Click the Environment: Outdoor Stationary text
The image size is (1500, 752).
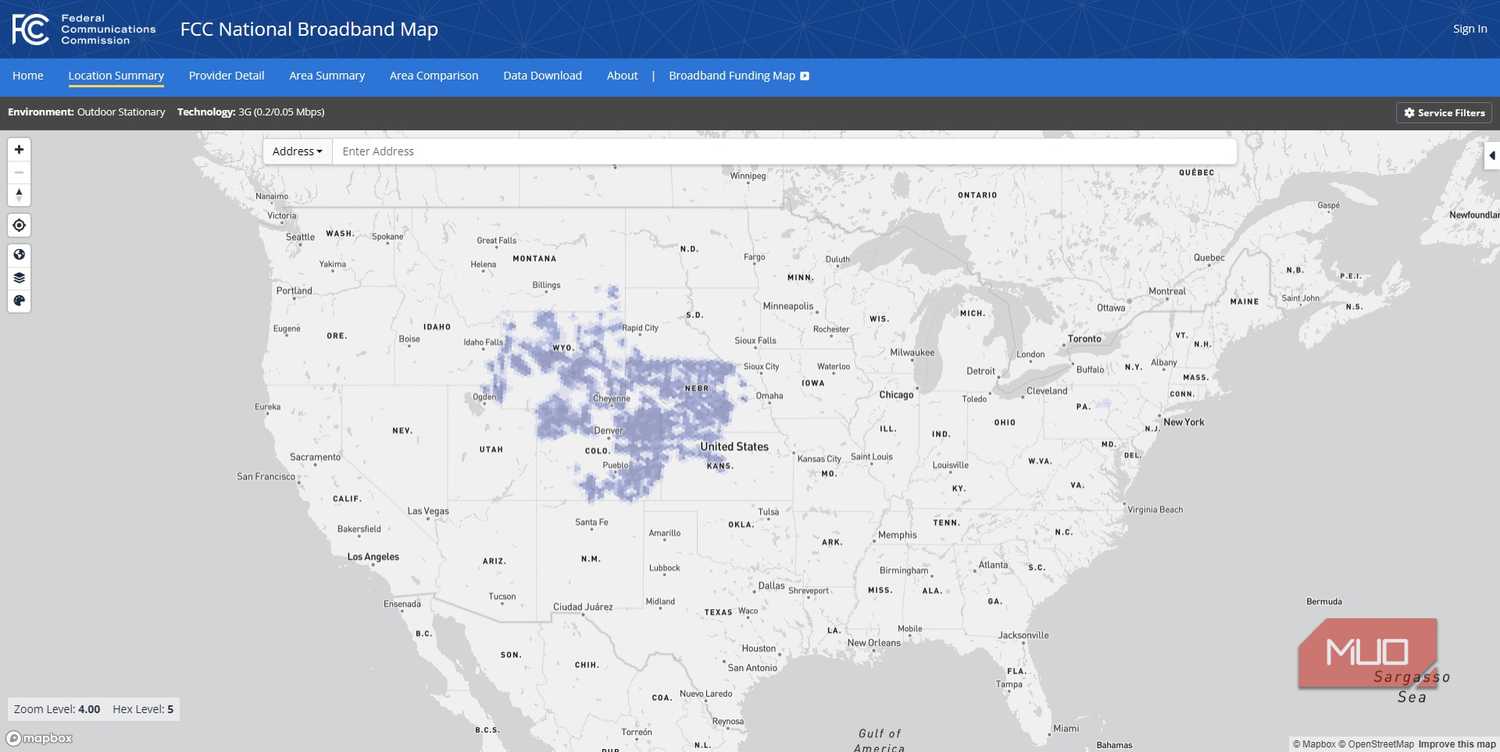[x=86, y=112]
